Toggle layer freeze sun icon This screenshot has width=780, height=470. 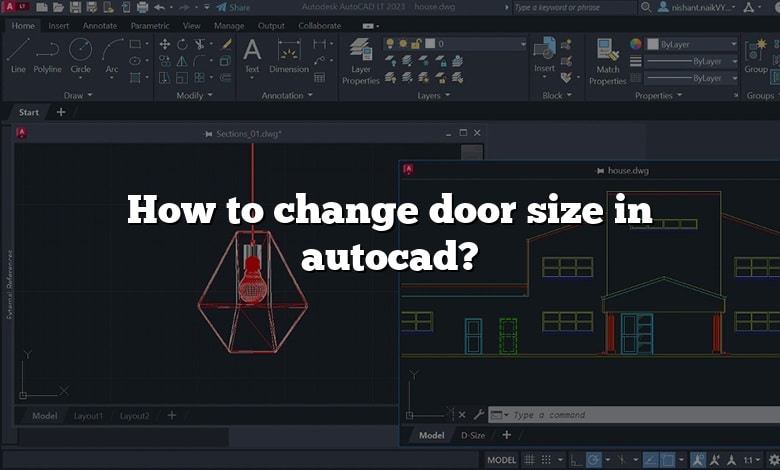(x=403, y=44)
